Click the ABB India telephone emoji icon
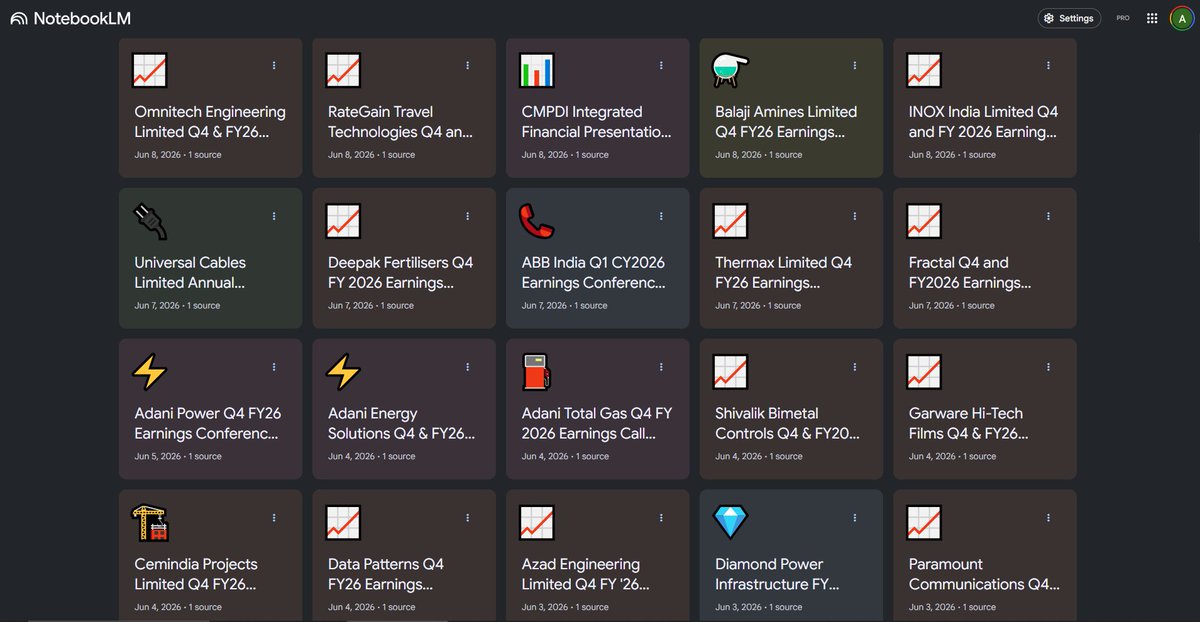 click(537, 221)
